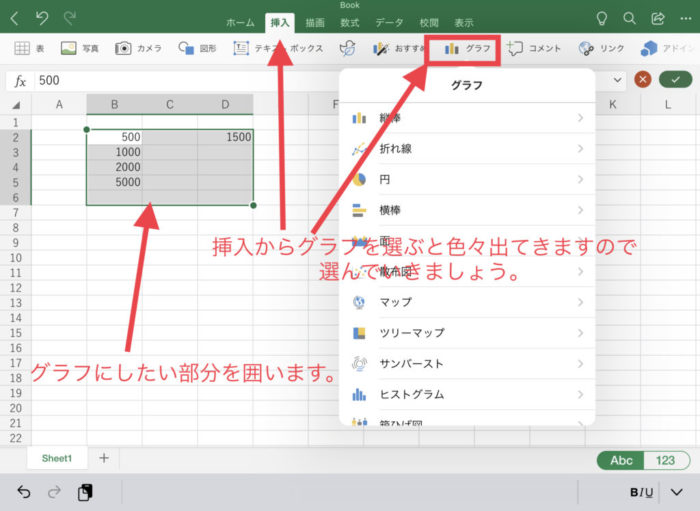
Task: Switch to the 挿入 tab
Action: tap(280, 23)
